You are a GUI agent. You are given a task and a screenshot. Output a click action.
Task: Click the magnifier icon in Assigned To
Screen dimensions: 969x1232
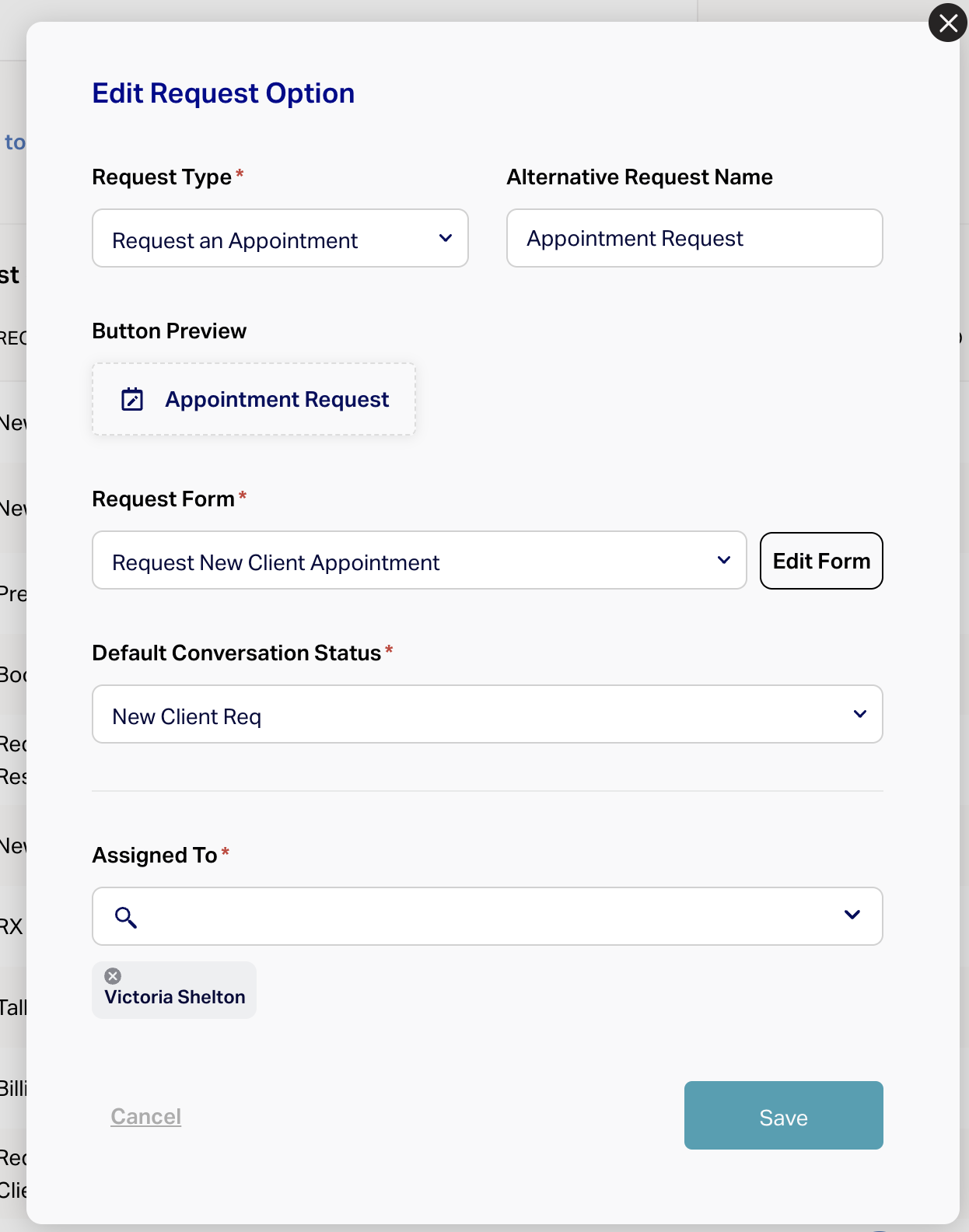point(126,918)
